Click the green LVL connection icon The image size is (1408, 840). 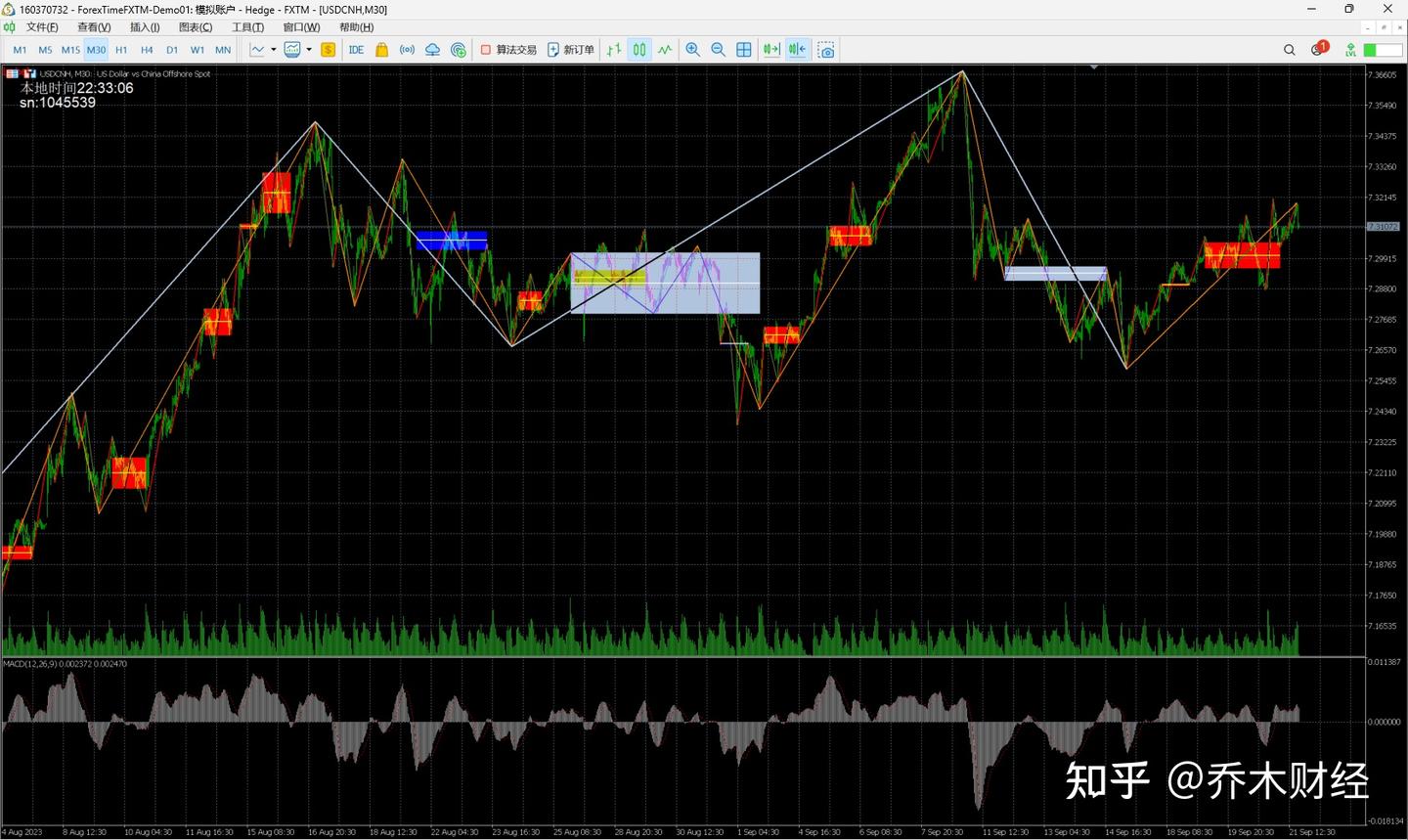1350,50
